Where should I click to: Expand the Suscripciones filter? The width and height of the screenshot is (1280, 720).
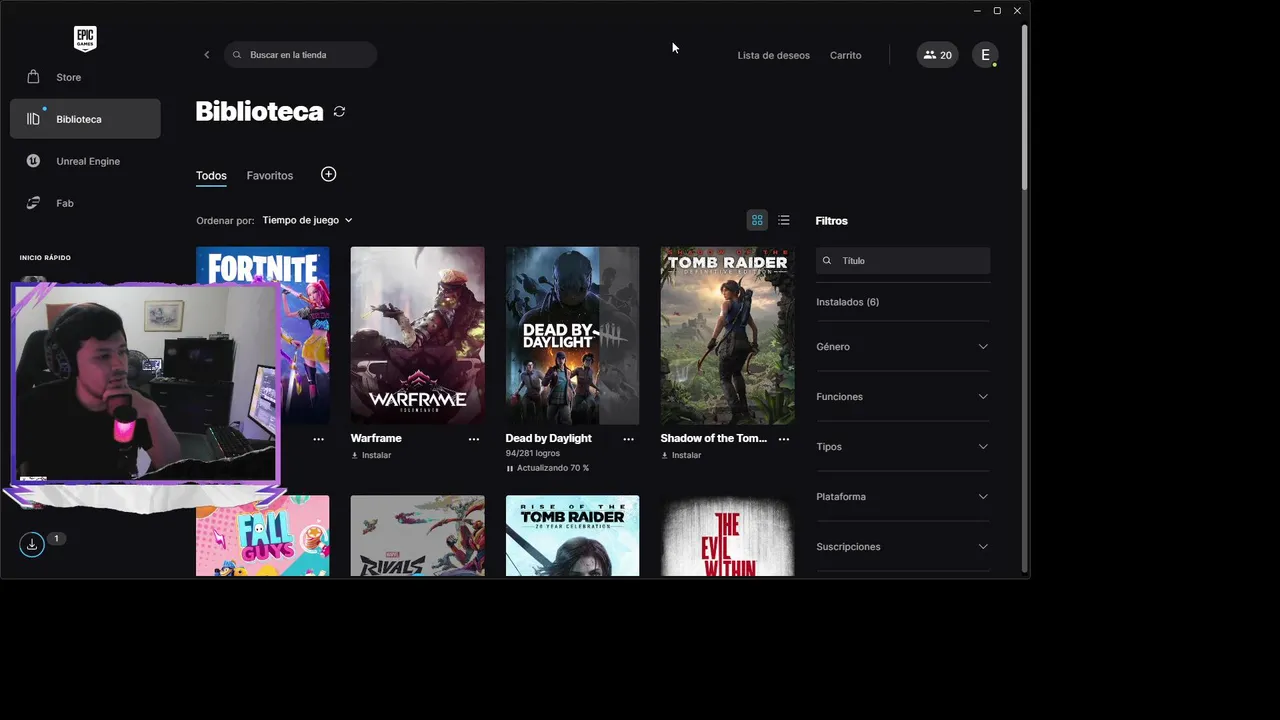tap(903, 547)
